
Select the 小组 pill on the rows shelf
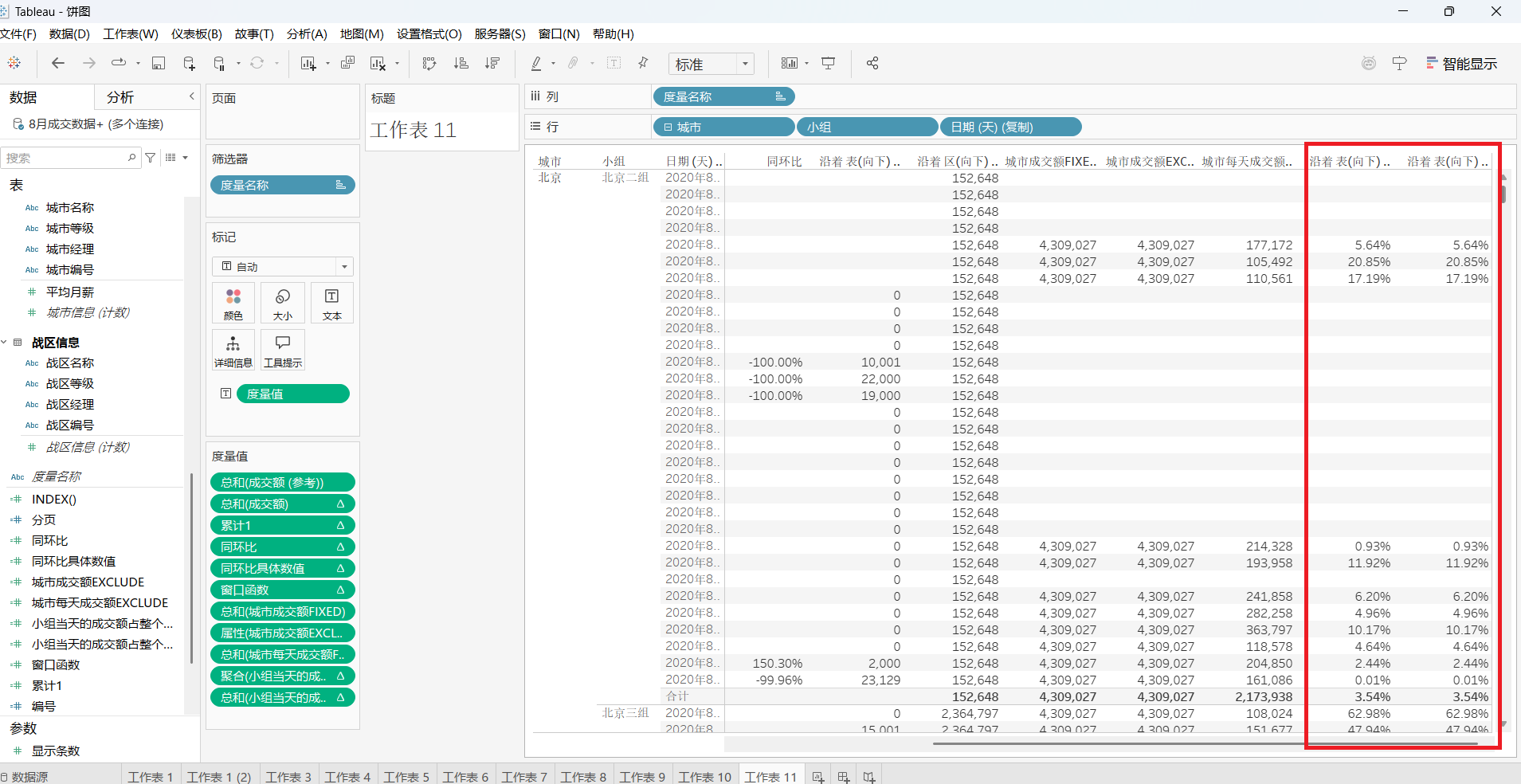click(867, 127)
